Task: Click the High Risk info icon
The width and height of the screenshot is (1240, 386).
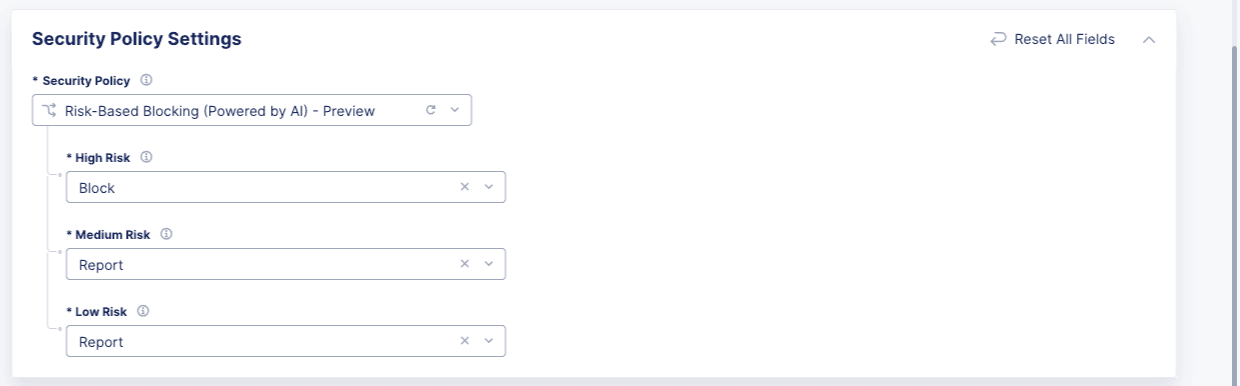Action: tap(146, 157)
